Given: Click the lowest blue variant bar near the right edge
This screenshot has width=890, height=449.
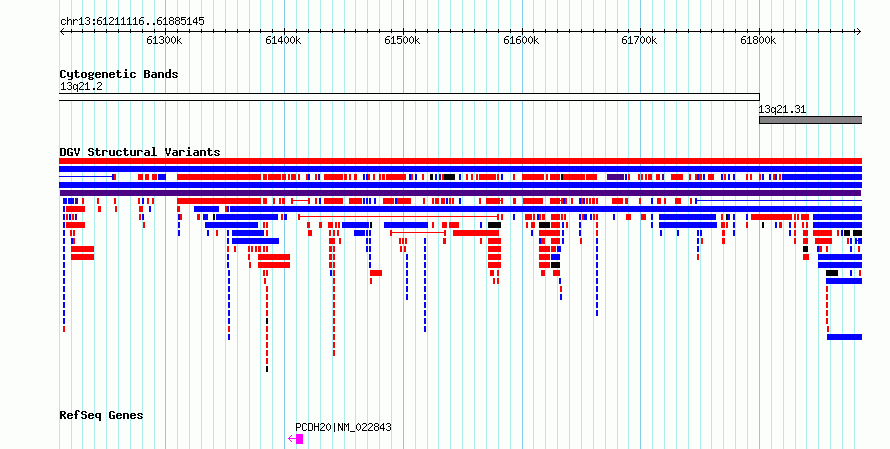Looking at the screenshot, I should pyautogui.click(x=844, y=337).
